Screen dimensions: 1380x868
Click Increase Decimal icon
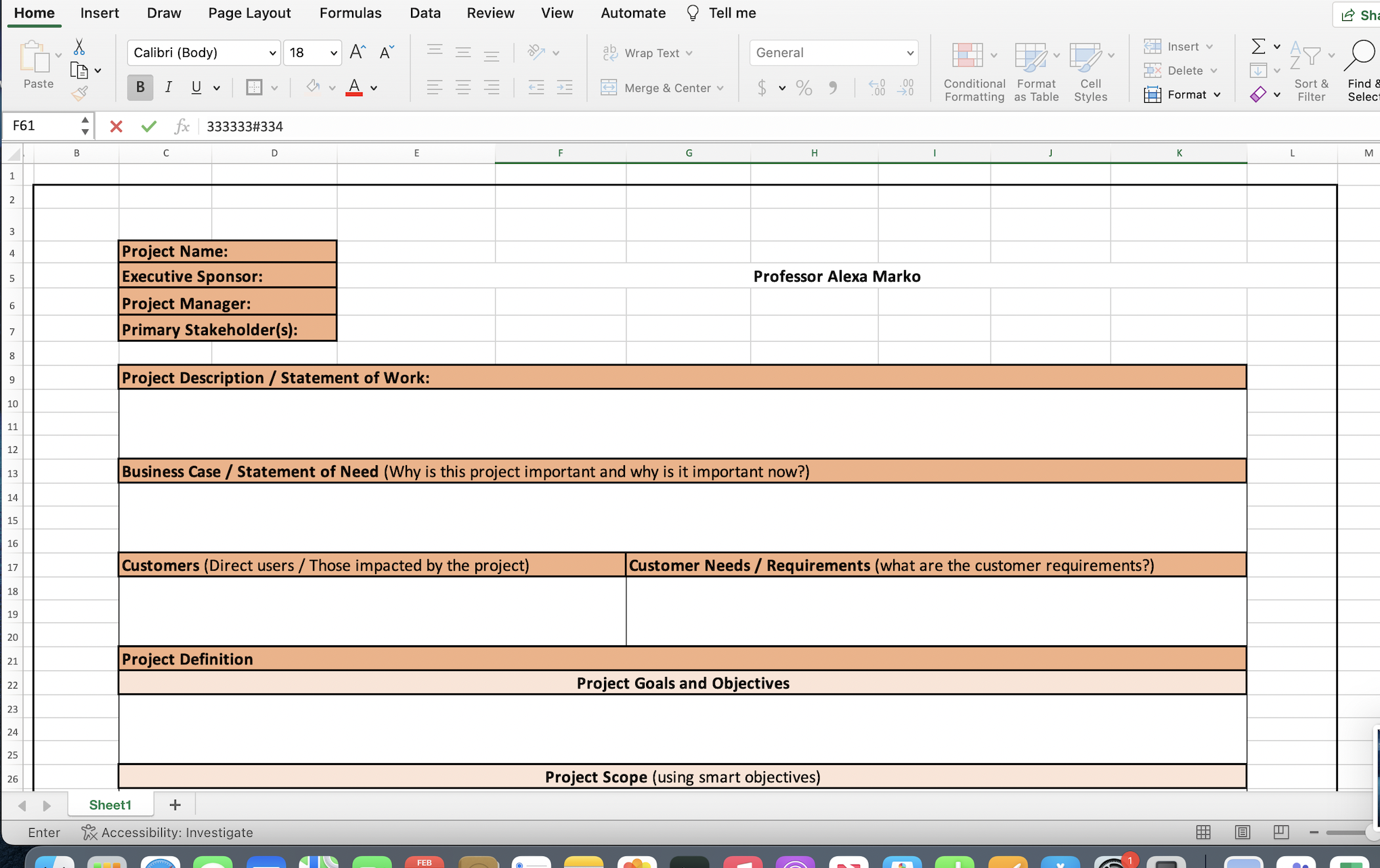pyautogui.click(x=877, y=87)
